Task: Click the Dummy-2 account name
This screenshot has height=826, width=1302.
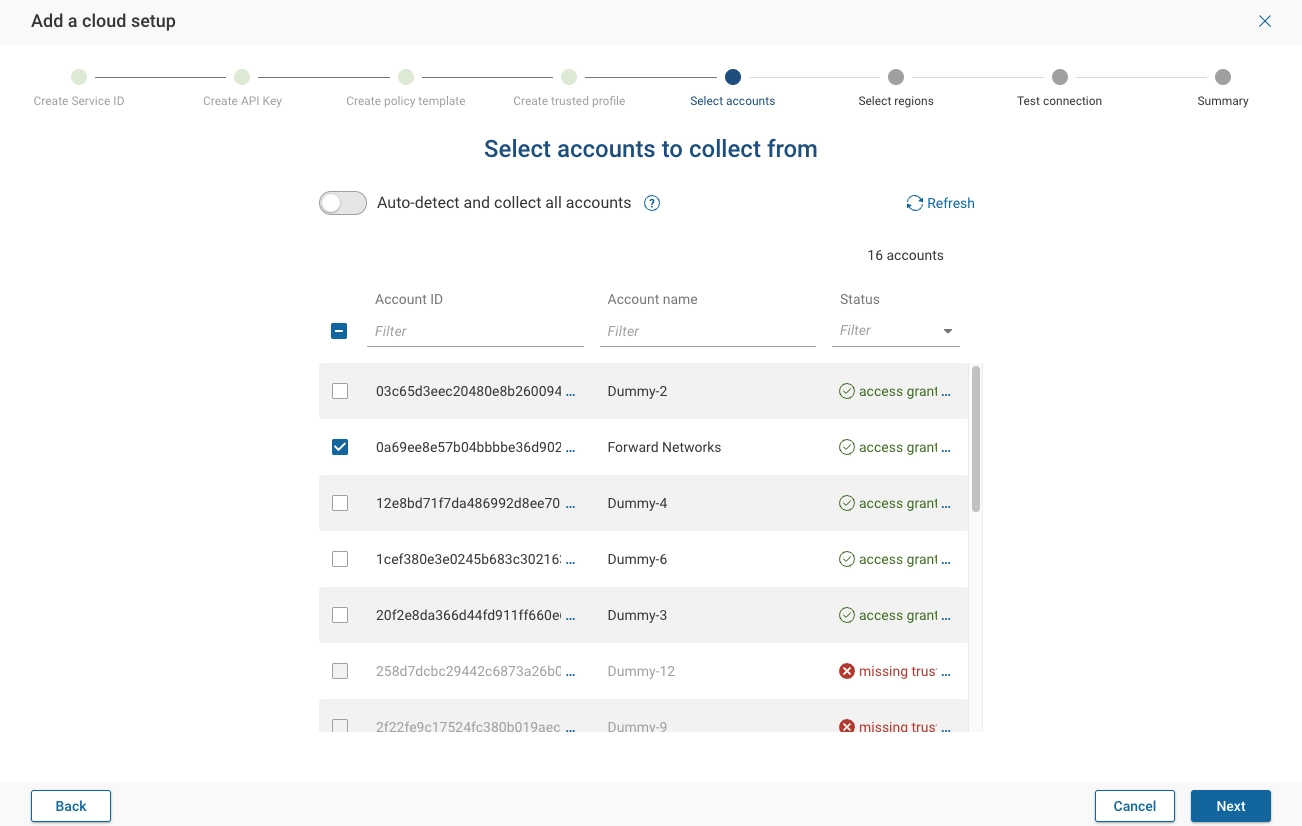Action: [x=637, y=391]
